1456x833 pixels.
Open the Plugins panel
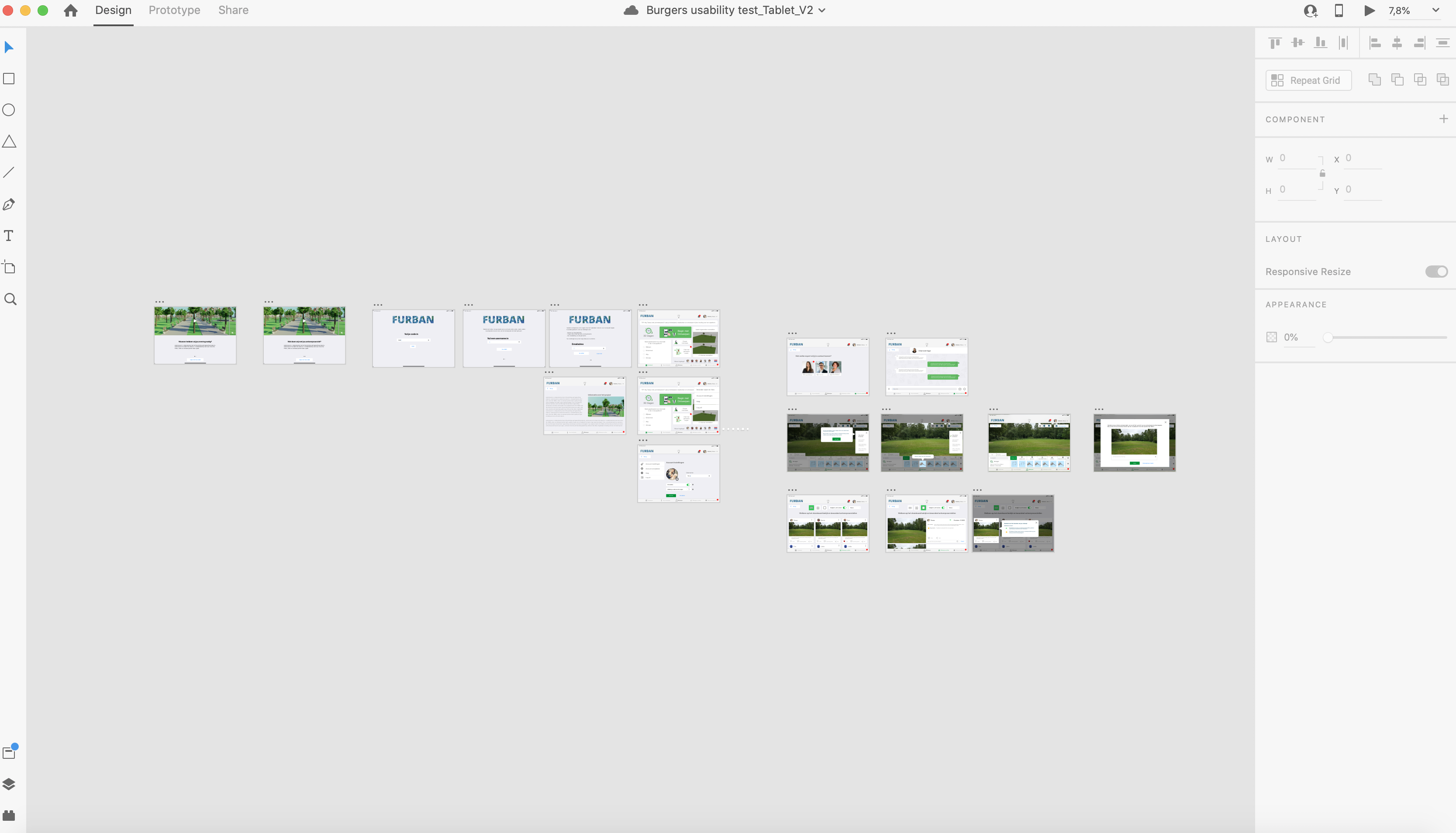coord(9,815)
